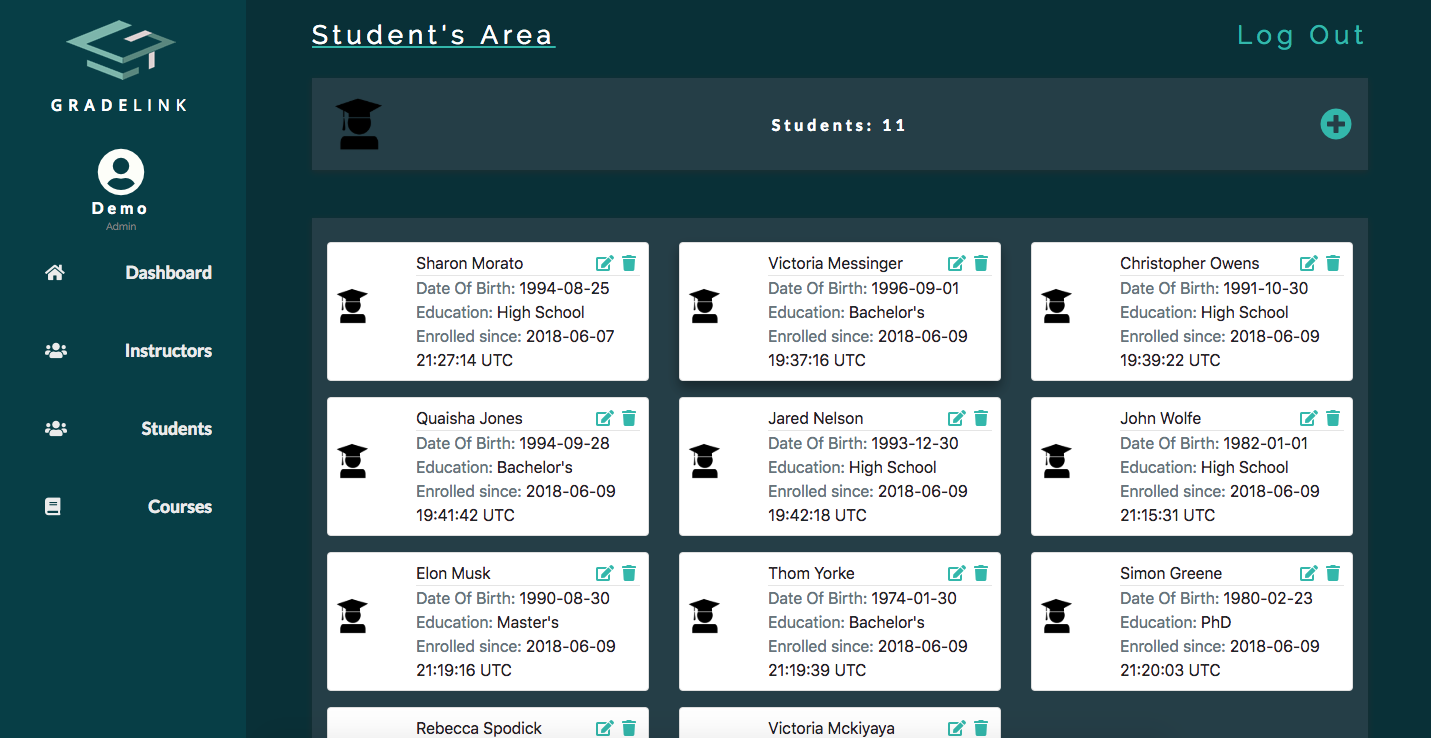This screenshot has width=1431, height=738.
Task: Click the Student's Area heading link
Action: point(433,35)
